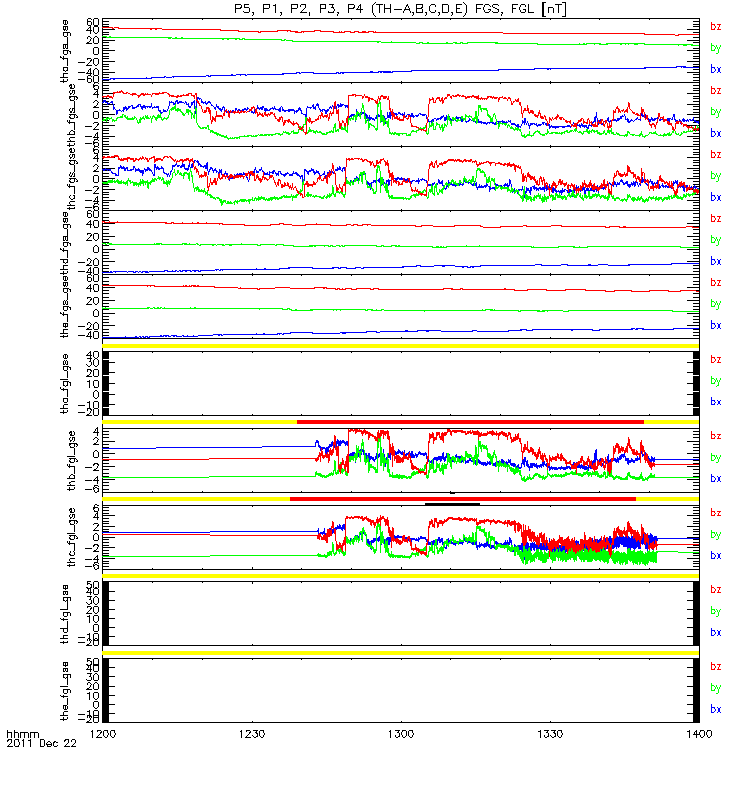Click by legend label beside tha_fgs_gse panel
This screenshot has height=800, width=750.
(715, 48)
